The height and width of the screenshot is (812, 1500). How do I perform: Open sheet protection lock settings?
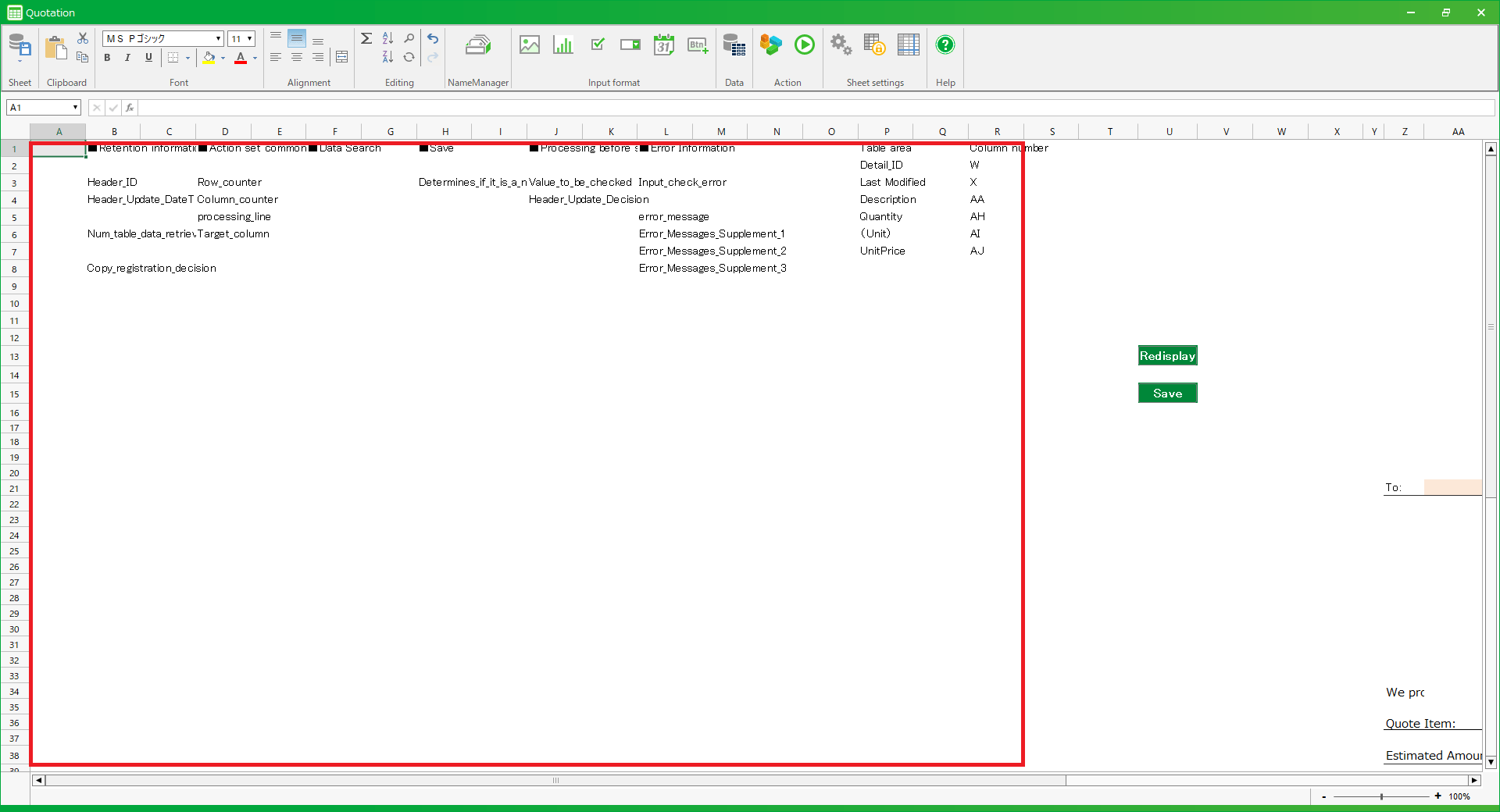874,45
